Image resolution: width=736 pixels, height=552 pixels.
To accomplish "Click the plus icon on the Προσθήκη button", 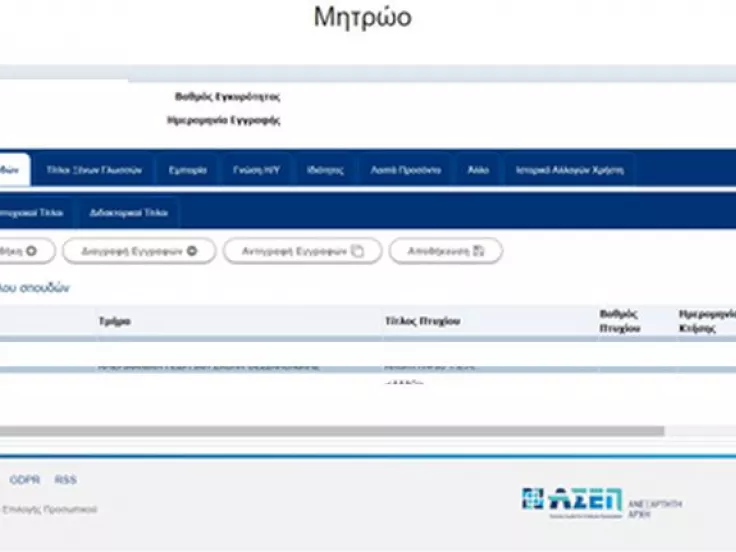I will coord(33,251).
